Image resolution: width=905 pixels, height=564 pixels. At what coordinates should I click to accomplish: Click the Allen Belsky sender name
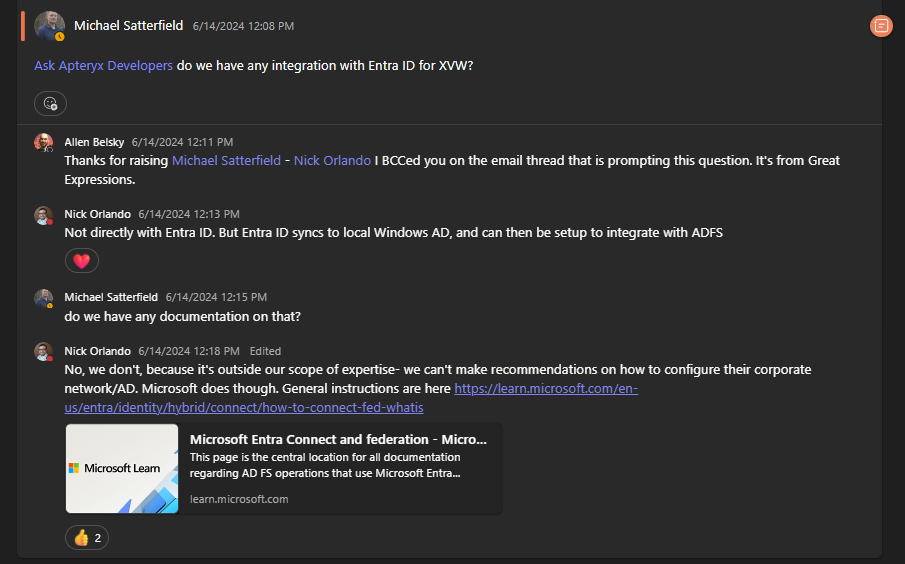[x=94, y=142]
